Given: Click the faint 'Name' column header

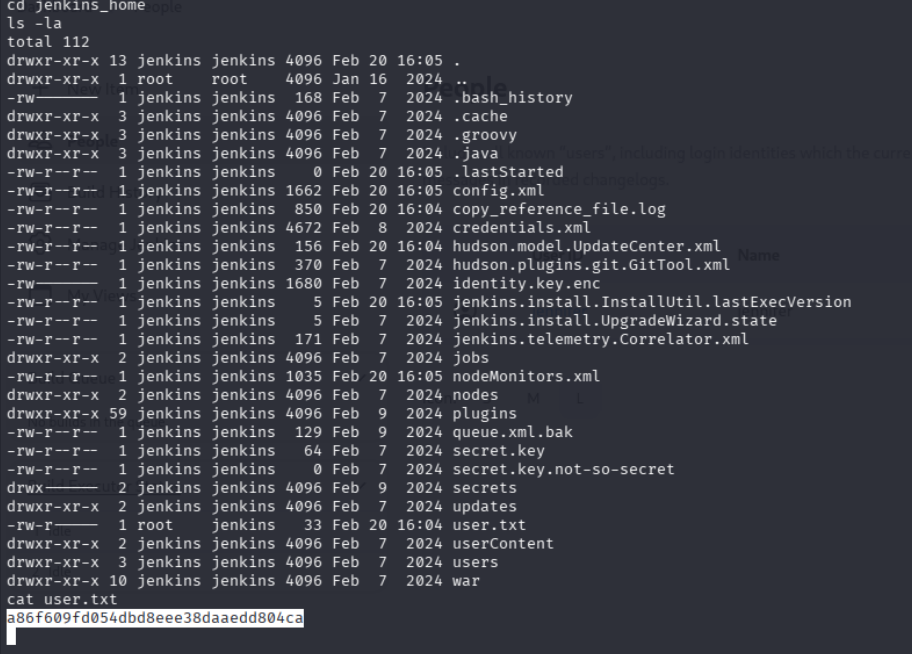Looking at the screenshot, I should click(758, 256).
